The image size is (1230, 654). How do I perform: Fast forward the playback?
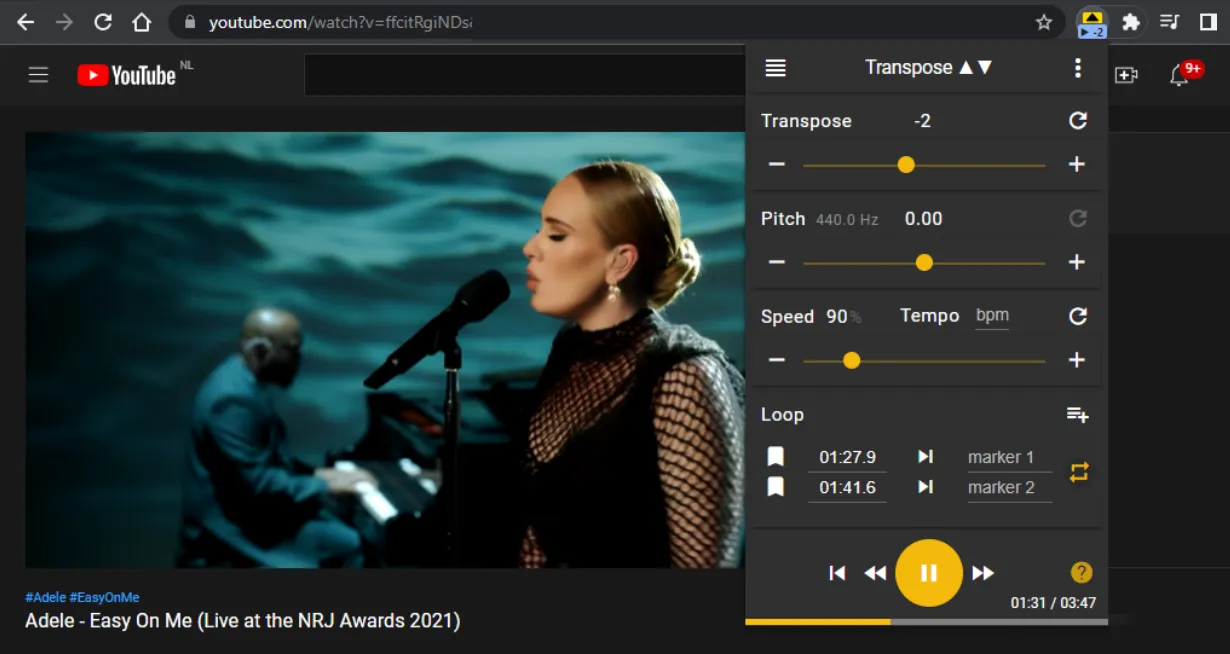[x=983, y=572]
